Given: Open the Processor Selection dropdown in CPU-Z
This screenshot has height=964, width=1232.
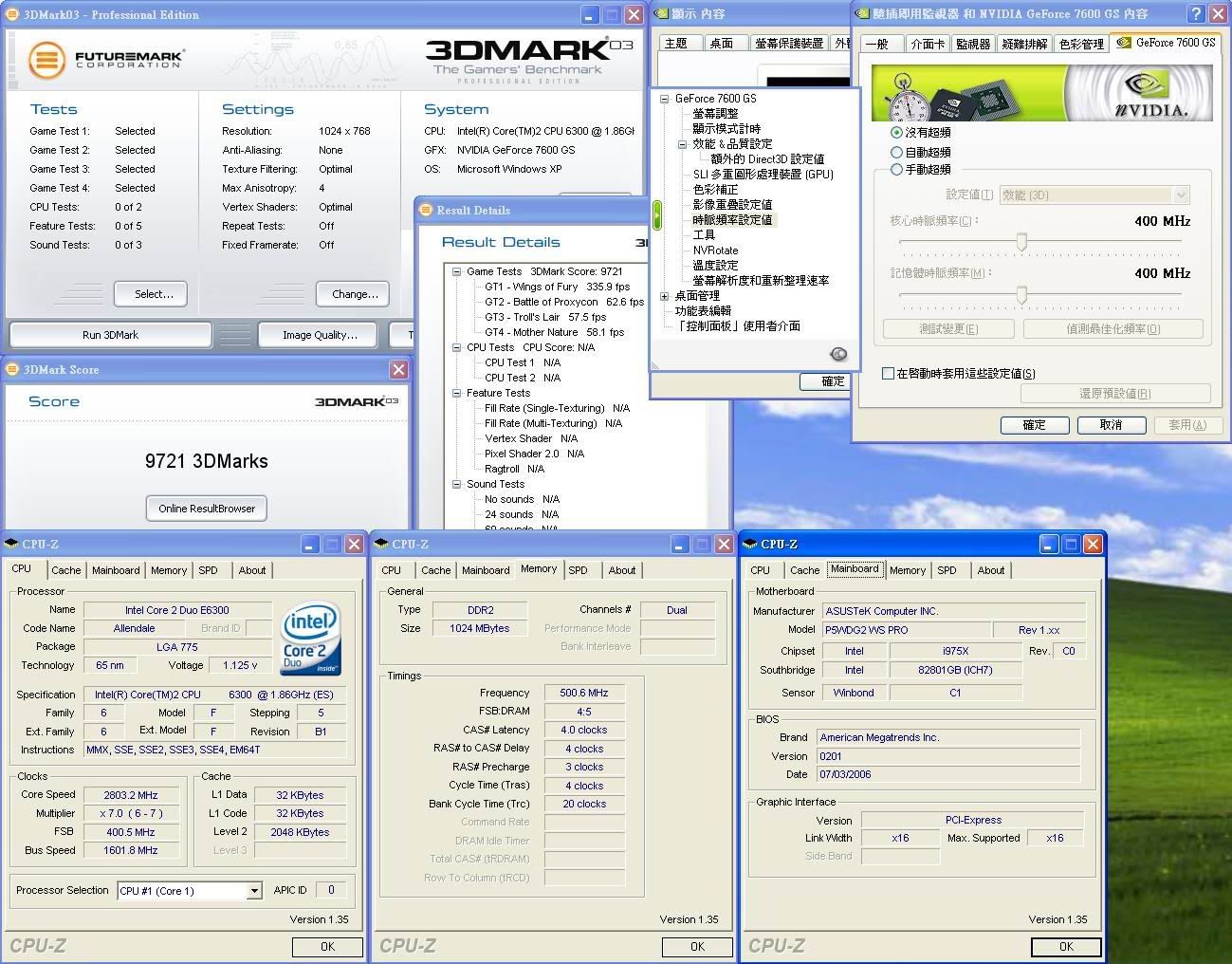Looking at the screenshot, I should click(254, 891).
